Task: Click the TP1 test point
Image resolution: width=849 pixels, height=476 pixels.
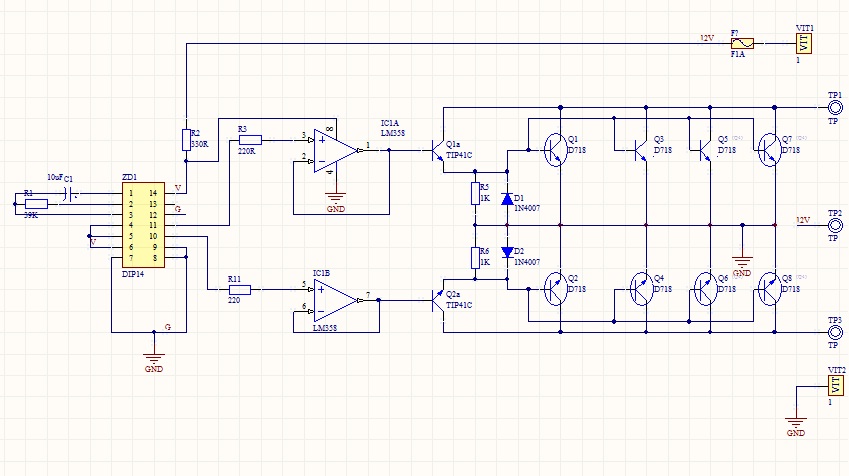Action: coord(835,108)
